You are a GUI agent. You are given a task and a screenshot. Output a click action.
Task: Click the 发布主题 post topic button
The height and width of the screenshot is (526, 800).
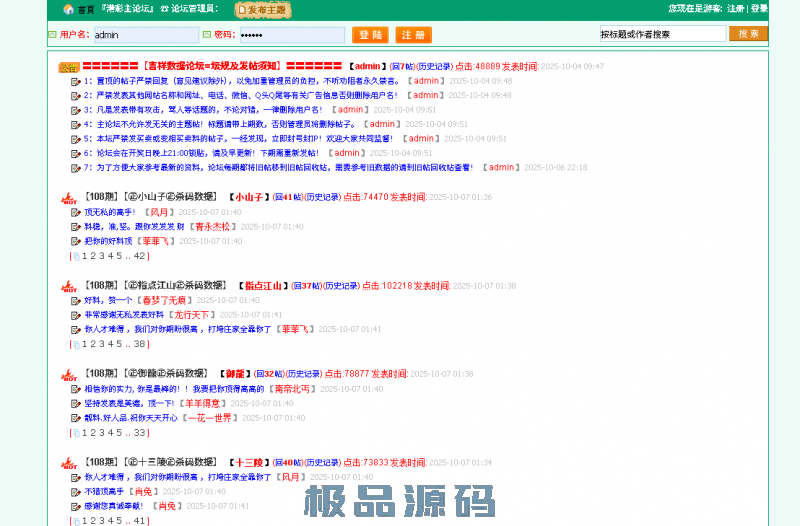263,10
